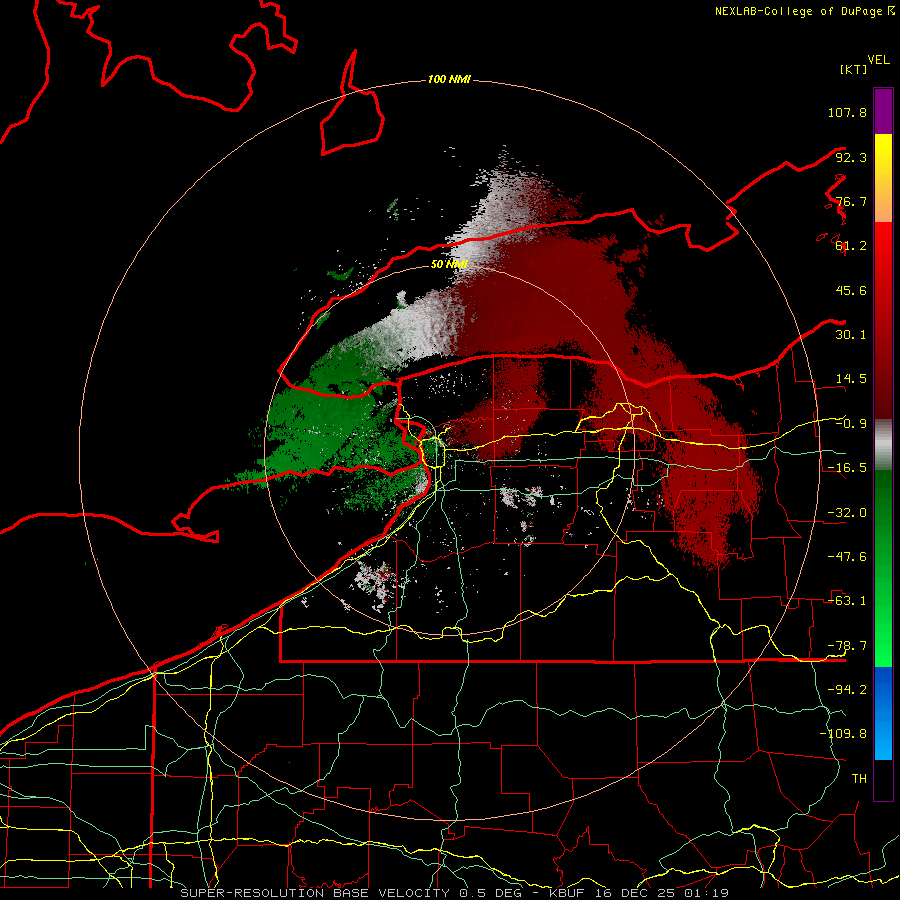Click the -16.5 legend value
The height and width of the screenshot is (900, 900).
(x=847, y=468)
